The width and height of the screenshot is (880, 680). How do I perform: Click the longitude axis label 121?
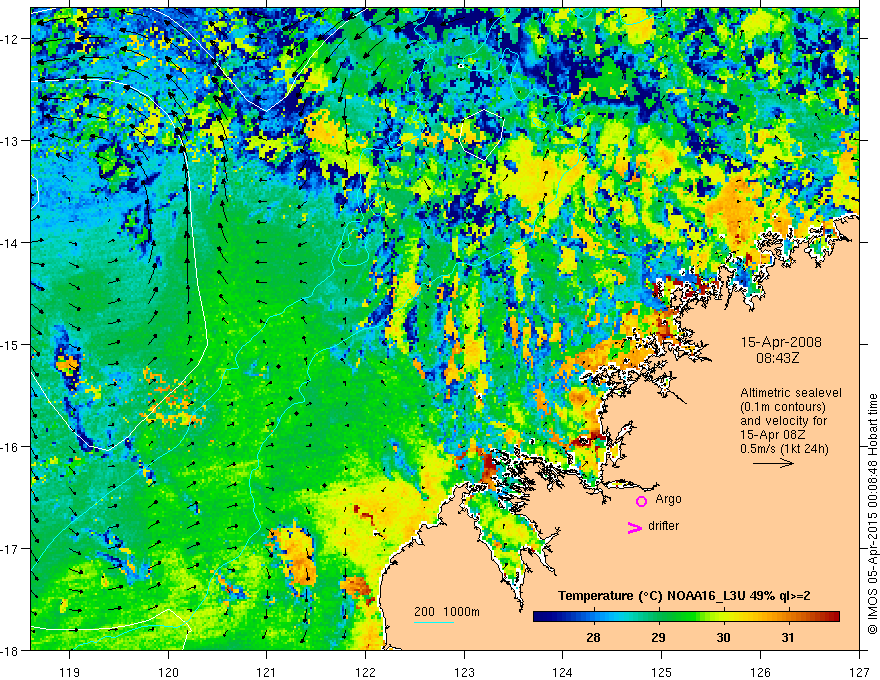coord(267,672)
